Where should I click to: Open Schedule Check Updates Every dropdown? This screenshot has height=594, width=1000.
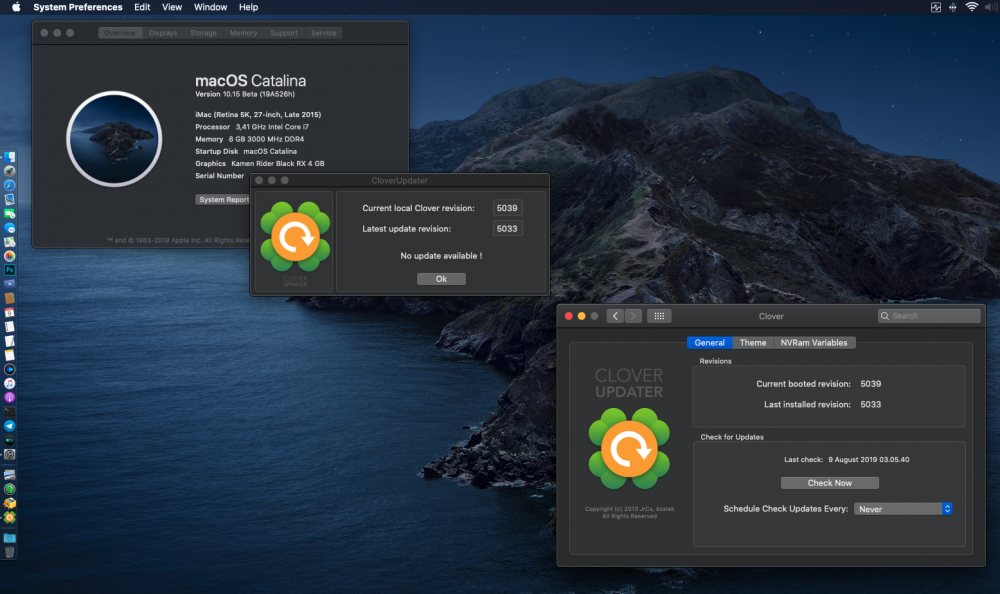pyautogui.click(x=903, y=509)
